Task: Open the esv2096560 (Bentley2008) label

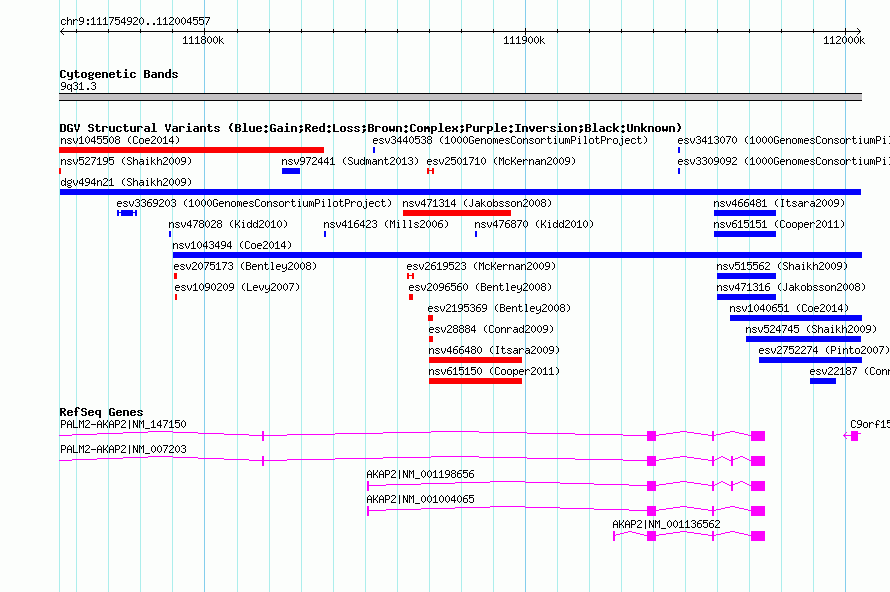Action: tap(480, 287)
